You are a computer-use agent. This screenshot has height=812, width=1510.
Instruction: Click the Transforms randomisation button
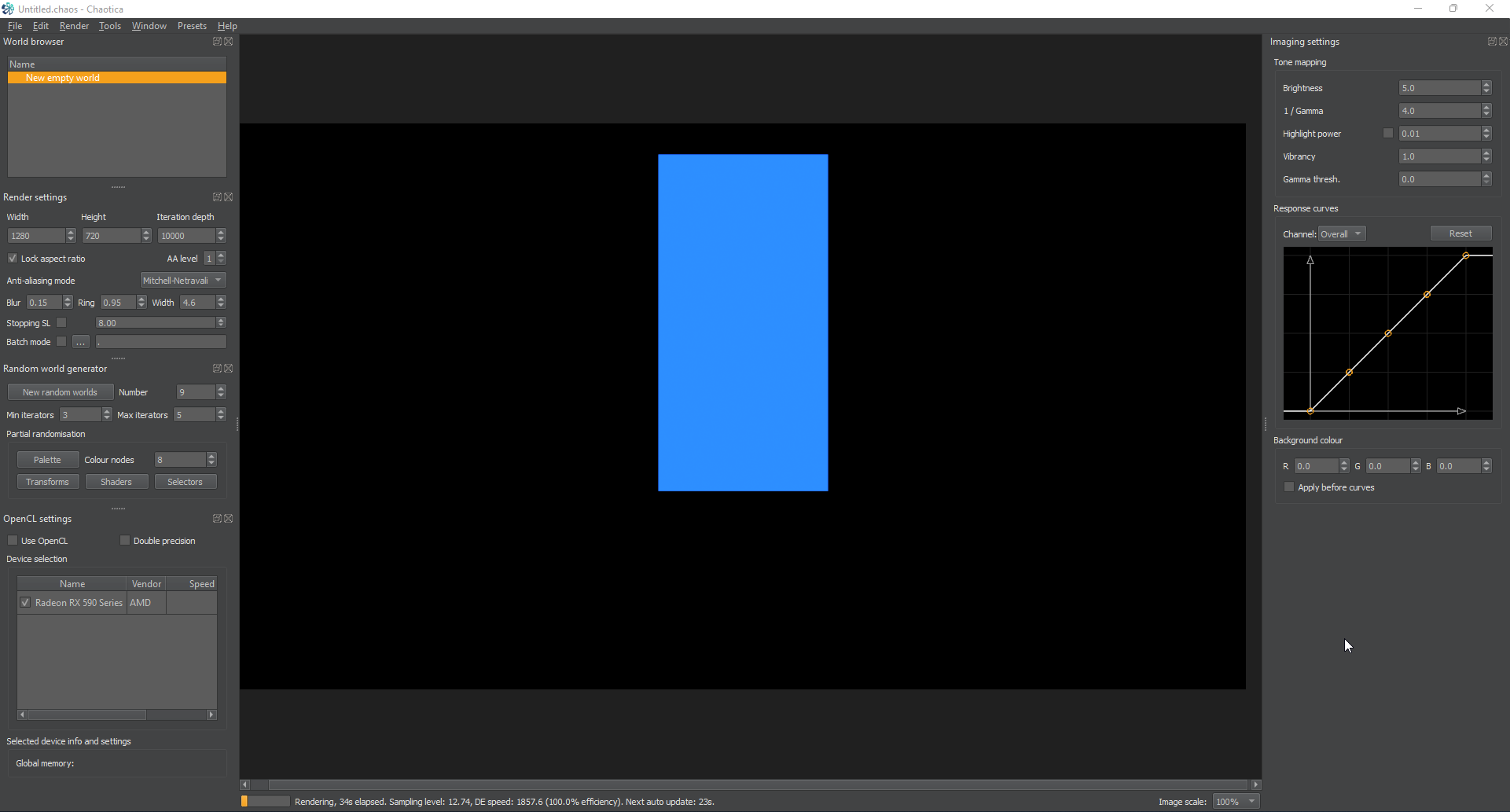point(48,482)
